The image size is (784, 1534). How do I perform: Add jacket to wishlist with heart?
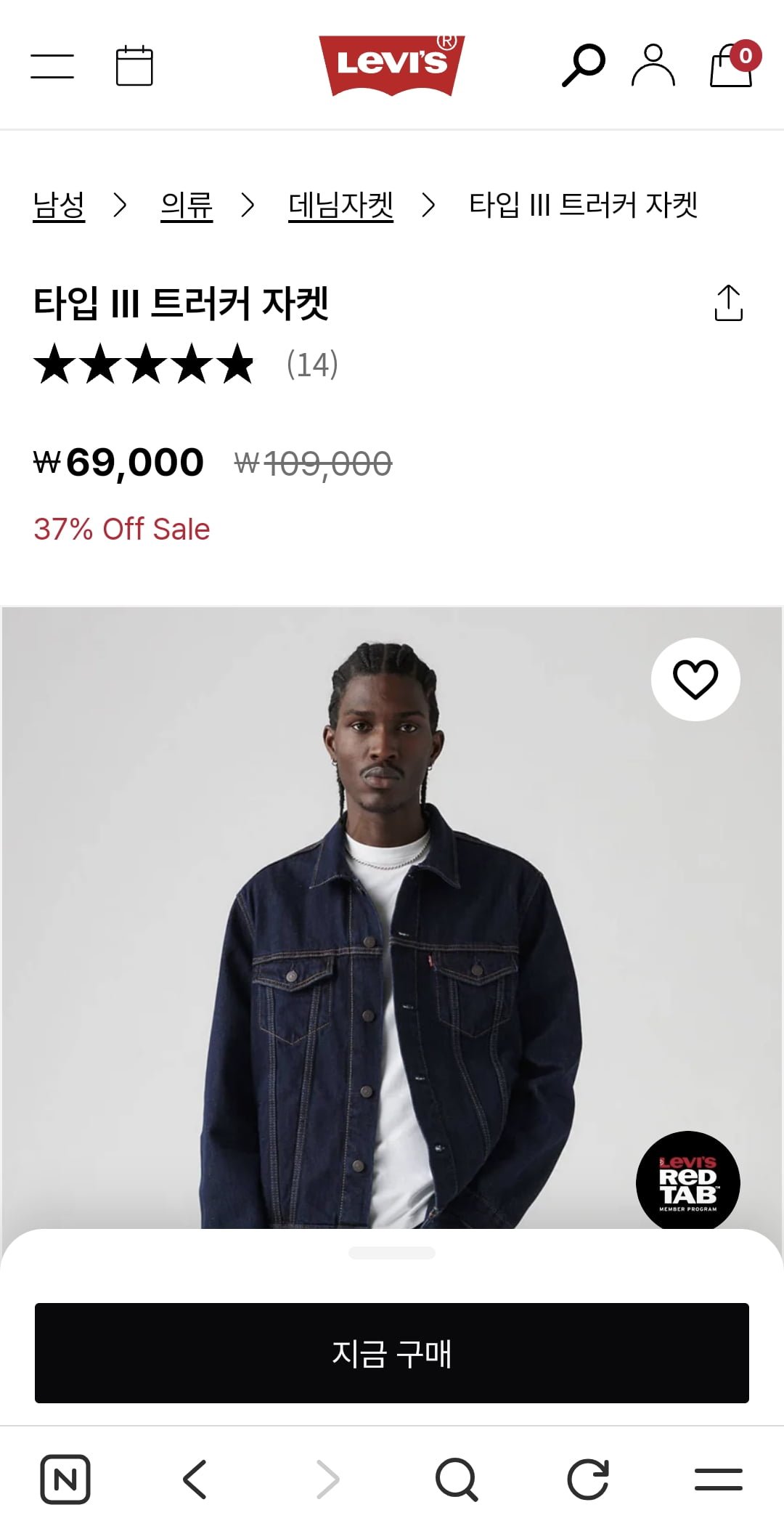tap(695, 680)
